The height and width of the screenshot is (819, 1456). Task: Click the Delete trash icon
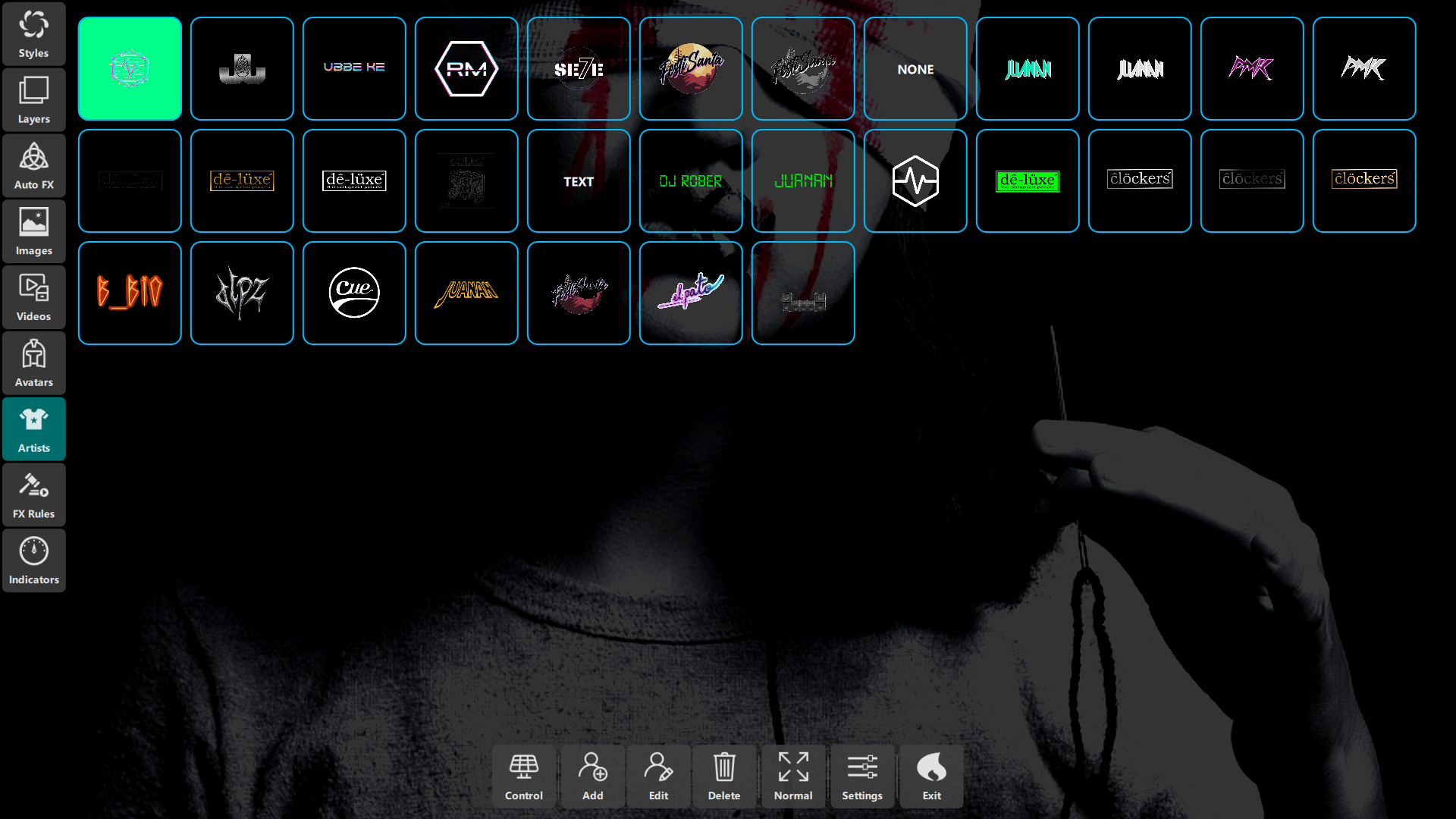724,775
